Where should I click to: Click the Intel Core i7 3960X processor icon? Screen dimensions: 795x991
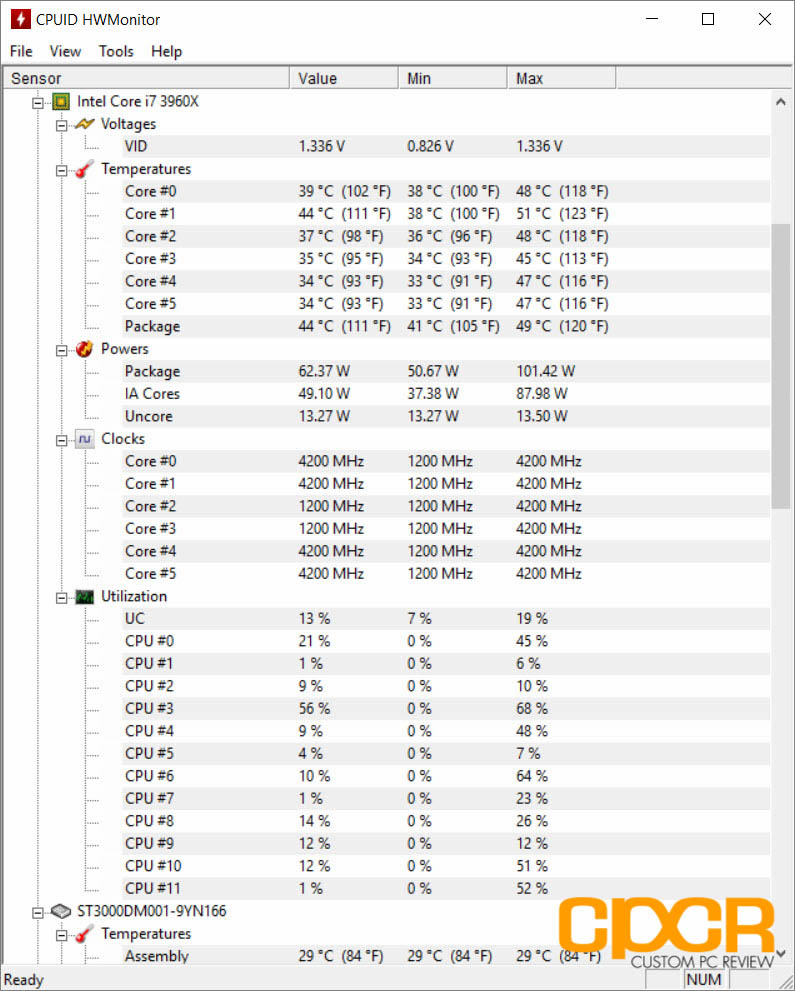(x=60, y=101)
